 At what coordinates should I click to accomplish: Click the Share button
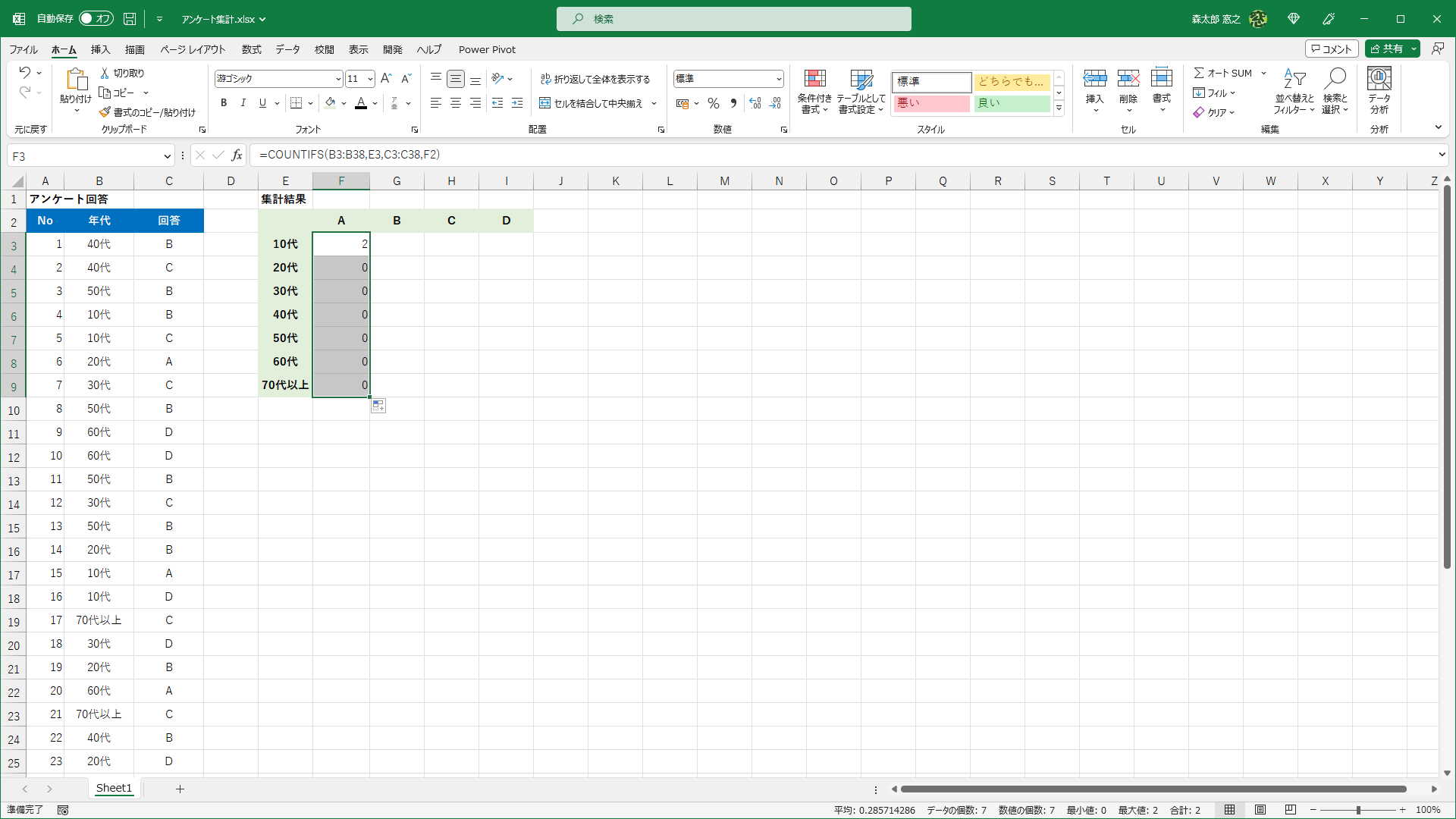coord(1386,49)
